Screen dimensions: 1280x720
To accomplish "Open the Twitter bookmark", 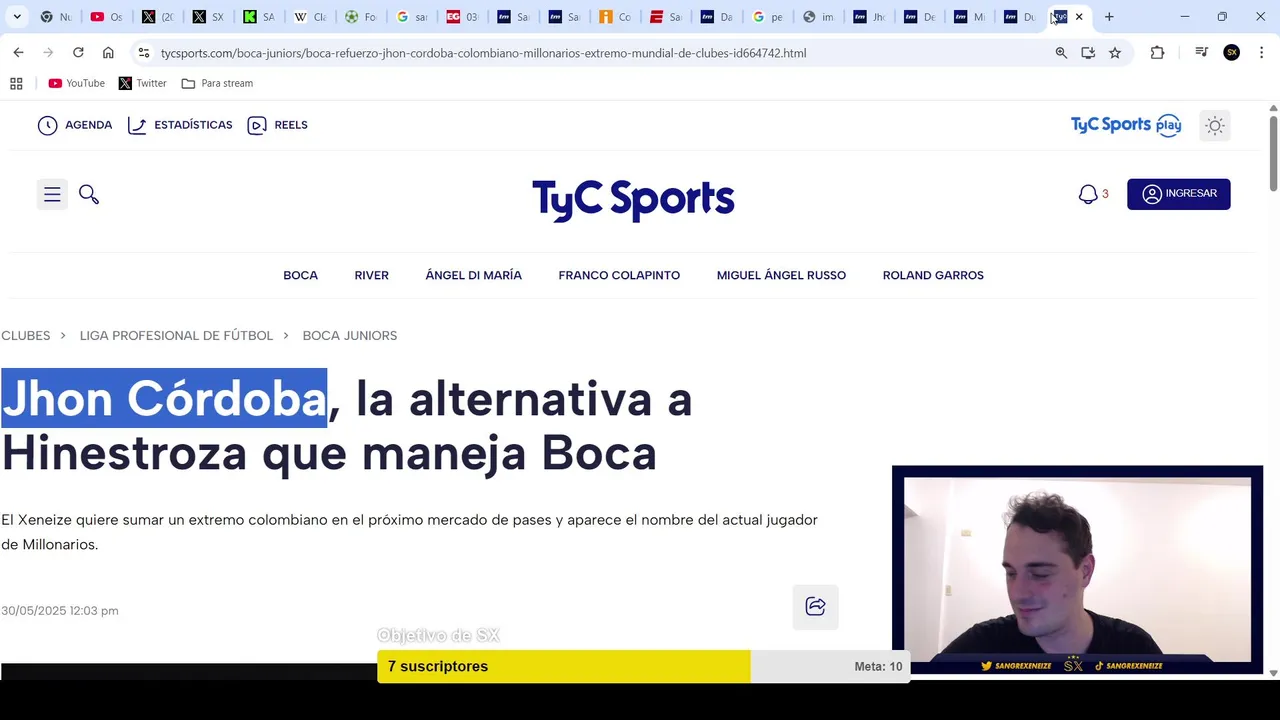I will click(x=143, y=83).
